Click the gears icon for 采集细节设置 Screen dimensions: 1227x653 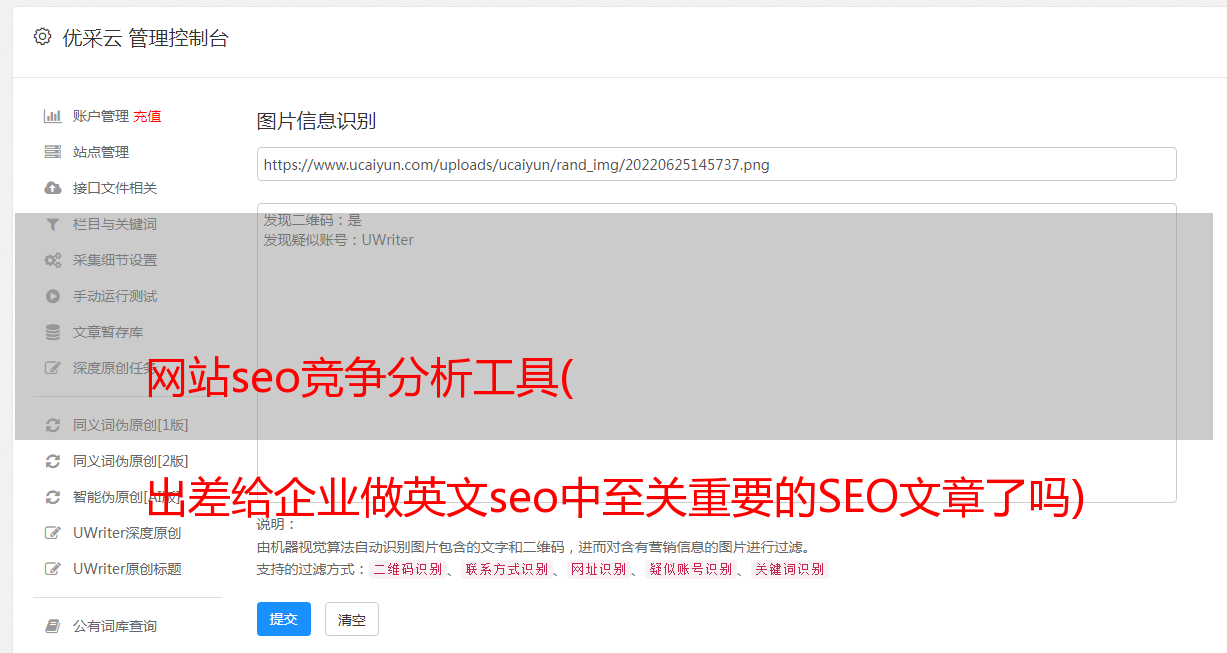tap(53, 260)
